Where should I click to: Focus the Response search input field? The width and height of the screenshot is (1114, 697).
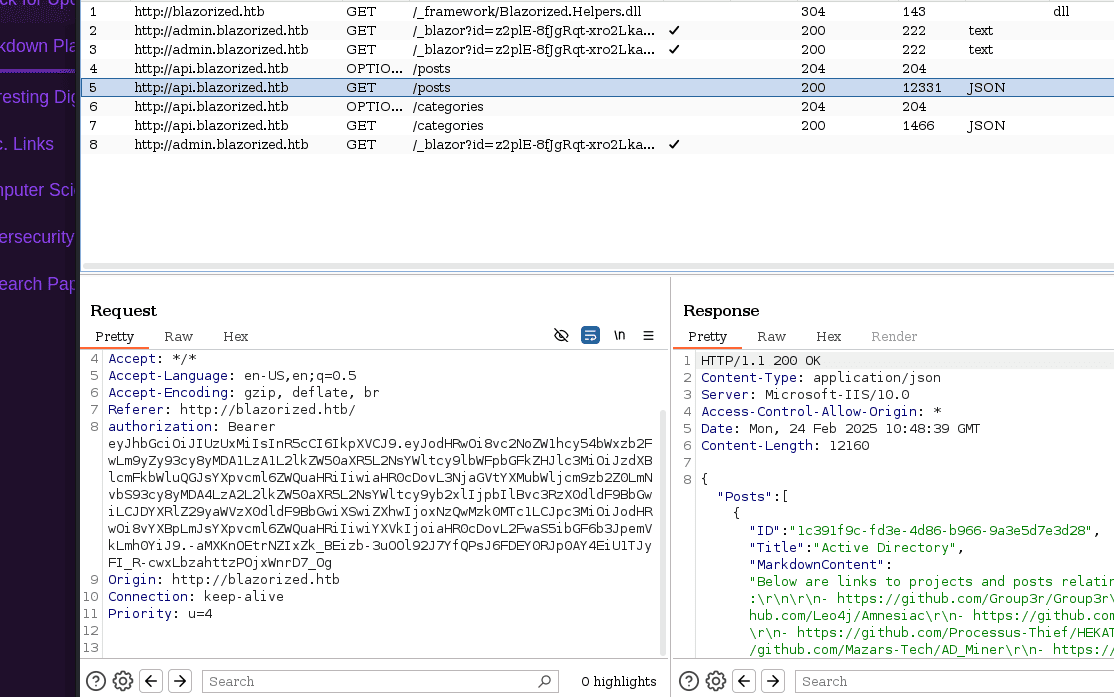click(x=954, y=681)
